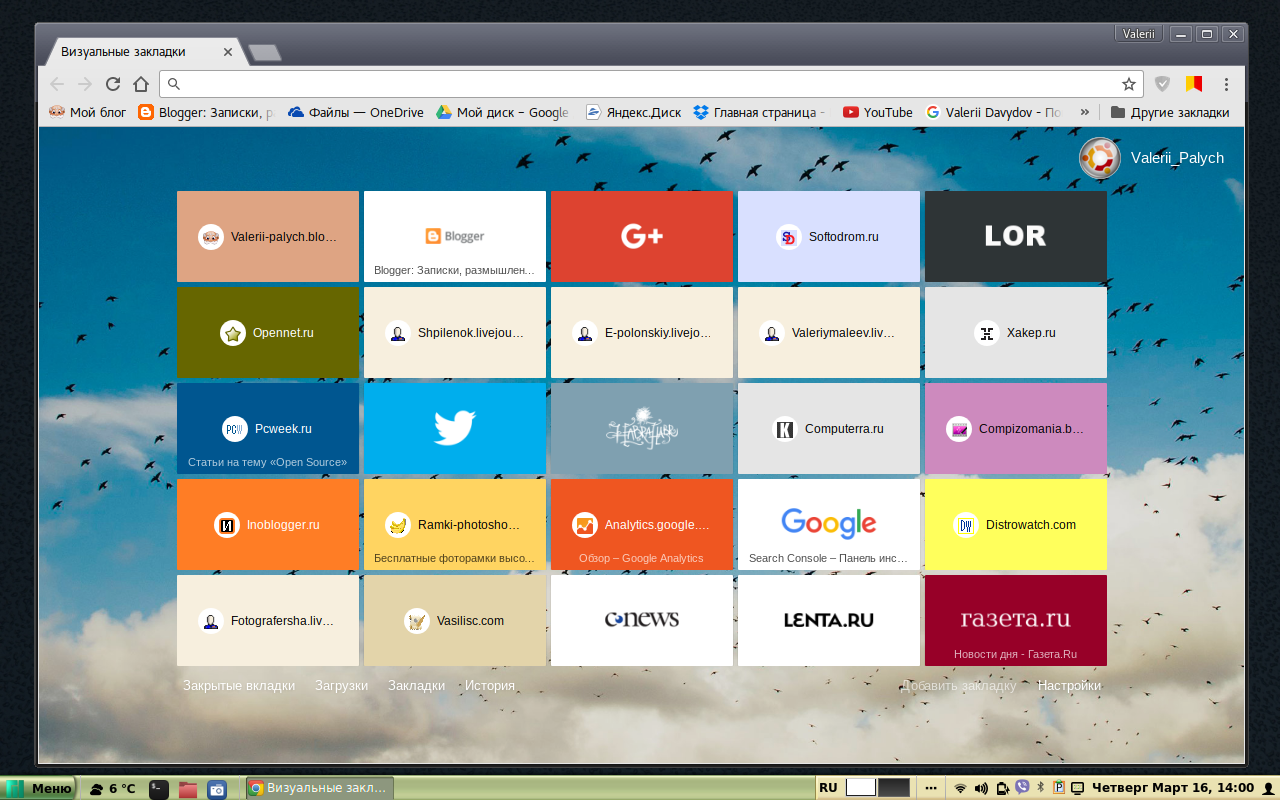This screenshot has height=800, width=1280.
Task: Open the Twitter bird tile
Action: [455, 429]
